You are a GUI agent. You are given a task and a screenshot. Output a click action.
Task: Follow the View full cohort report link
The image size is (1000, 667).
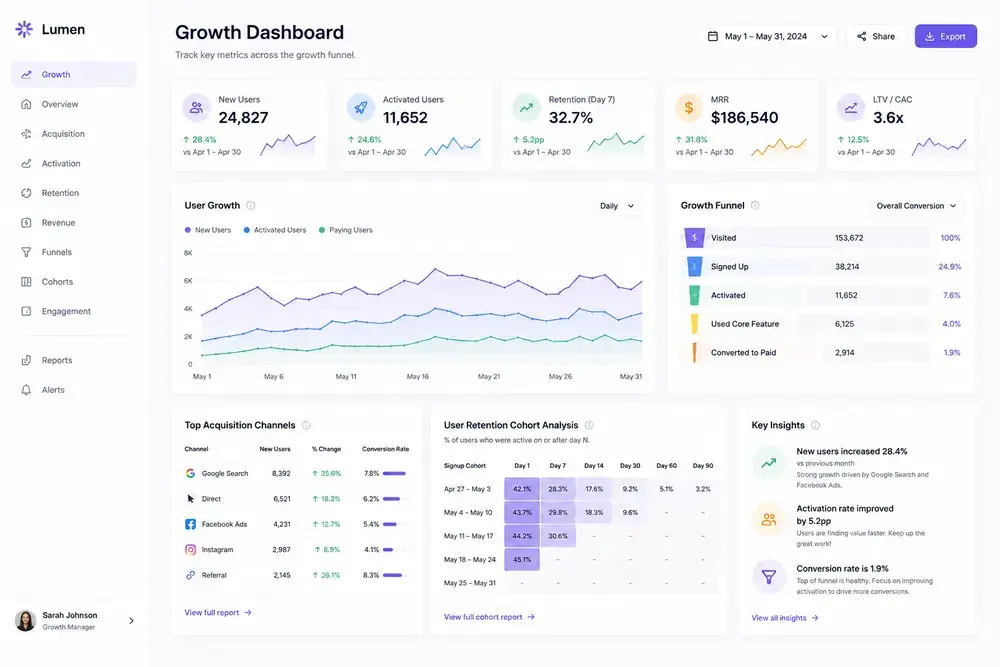(489, 617)
